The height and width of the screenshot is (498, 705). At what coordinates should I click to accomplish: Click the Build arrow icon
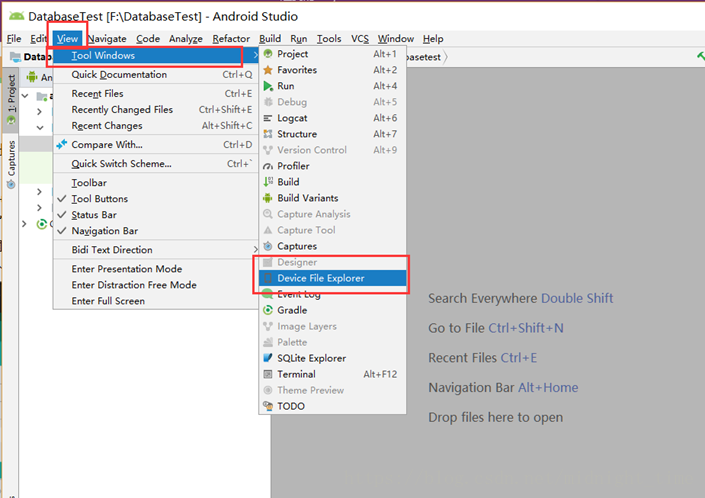[x=268, y=182]
